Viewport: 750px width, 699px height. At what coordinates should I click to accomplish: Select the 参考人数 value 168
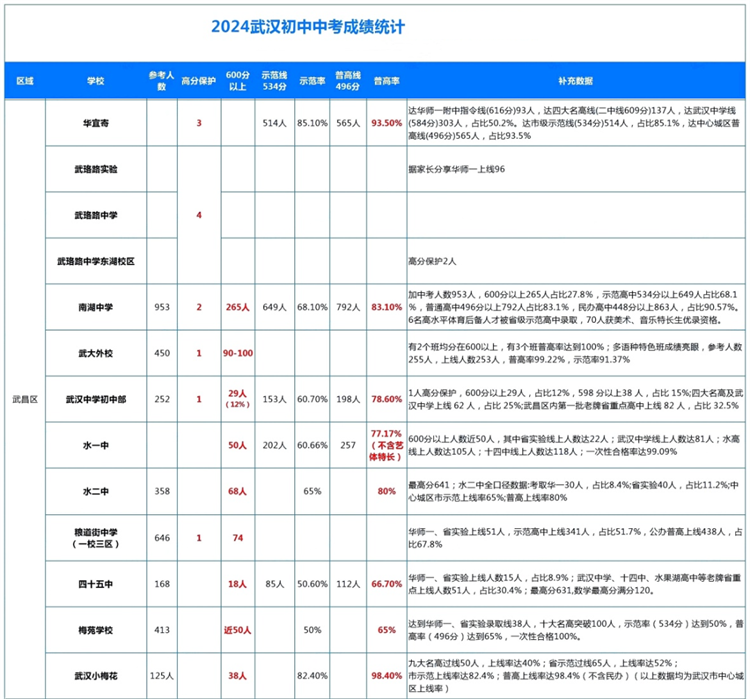[x=162, y=584]
